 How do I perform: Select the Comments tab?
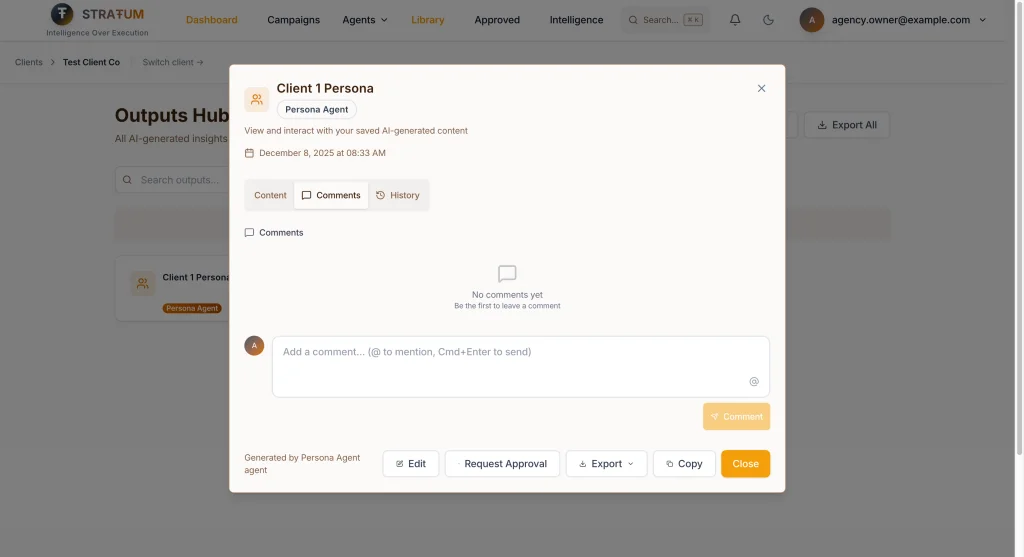click(331, 195)
